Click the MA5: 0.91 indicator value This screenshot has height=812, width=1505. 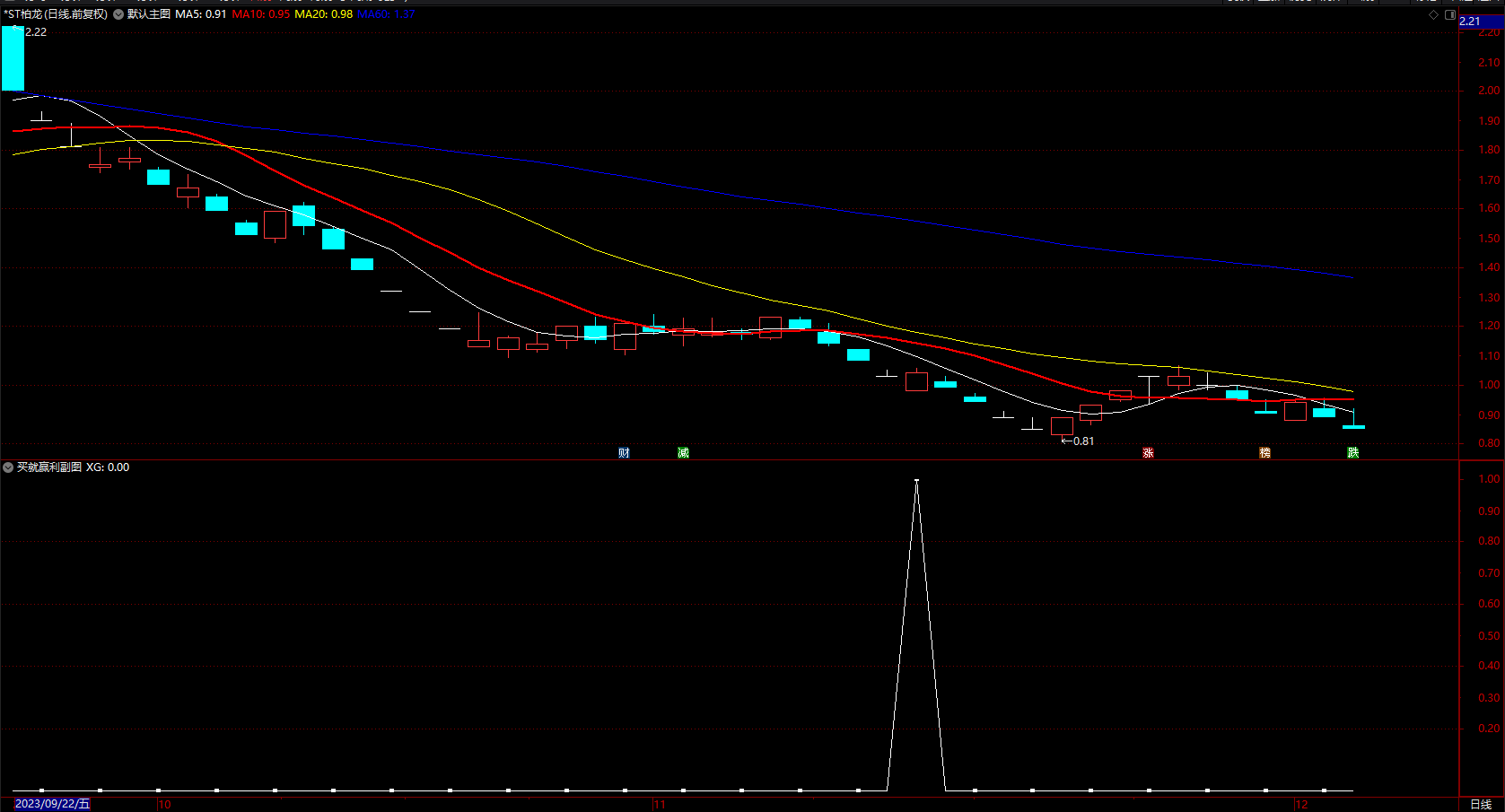pos(201,14)
